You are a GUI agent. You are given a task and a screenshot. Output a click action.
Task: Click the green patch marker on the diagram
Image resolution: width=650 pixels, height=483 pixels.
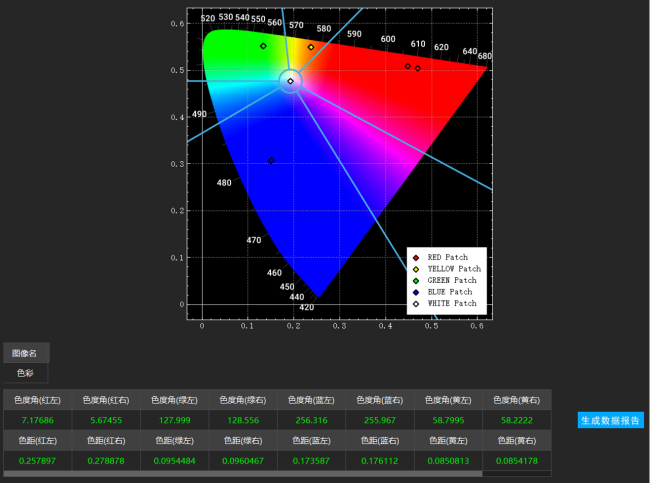coord(263,46)
